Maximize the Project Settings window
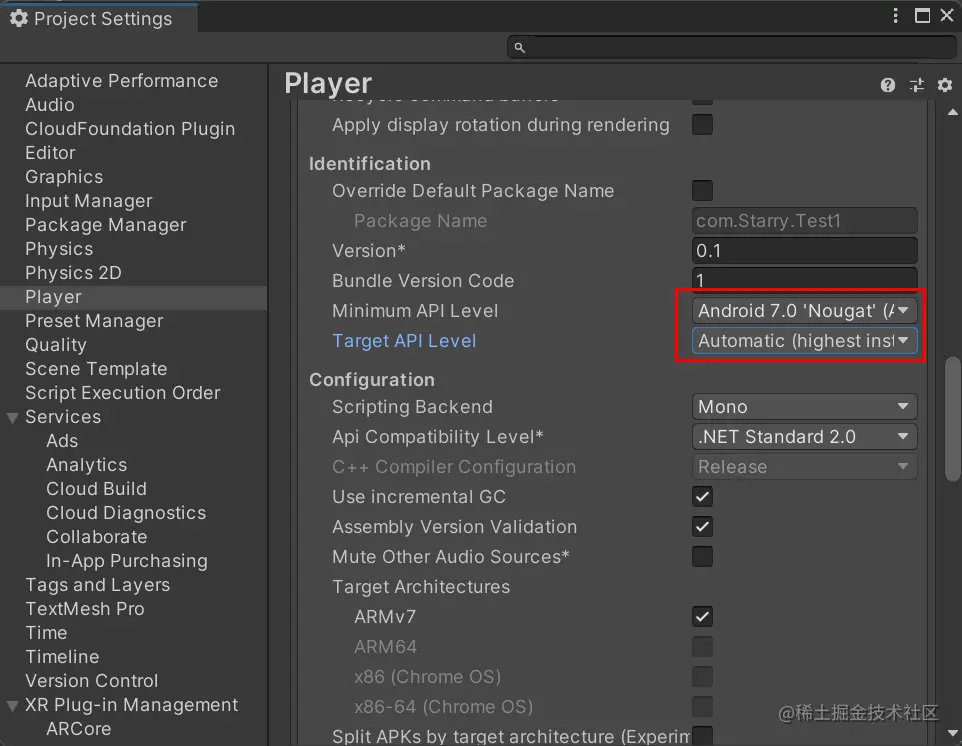The height and width of the screenshot is (746, 962). 922,15
